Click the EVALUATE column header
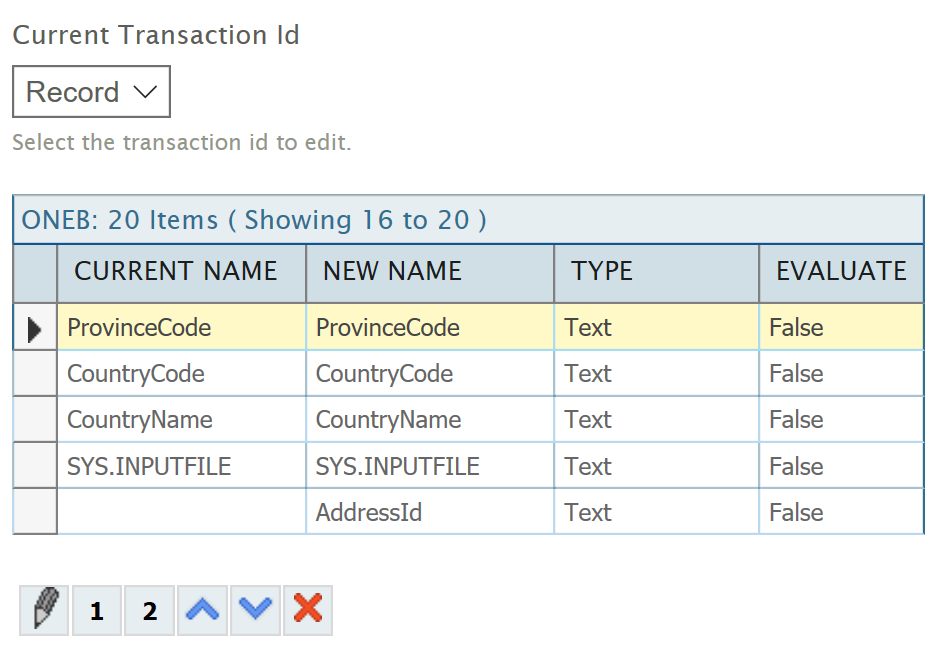This screenshot has width=952, height=651. 841,272
